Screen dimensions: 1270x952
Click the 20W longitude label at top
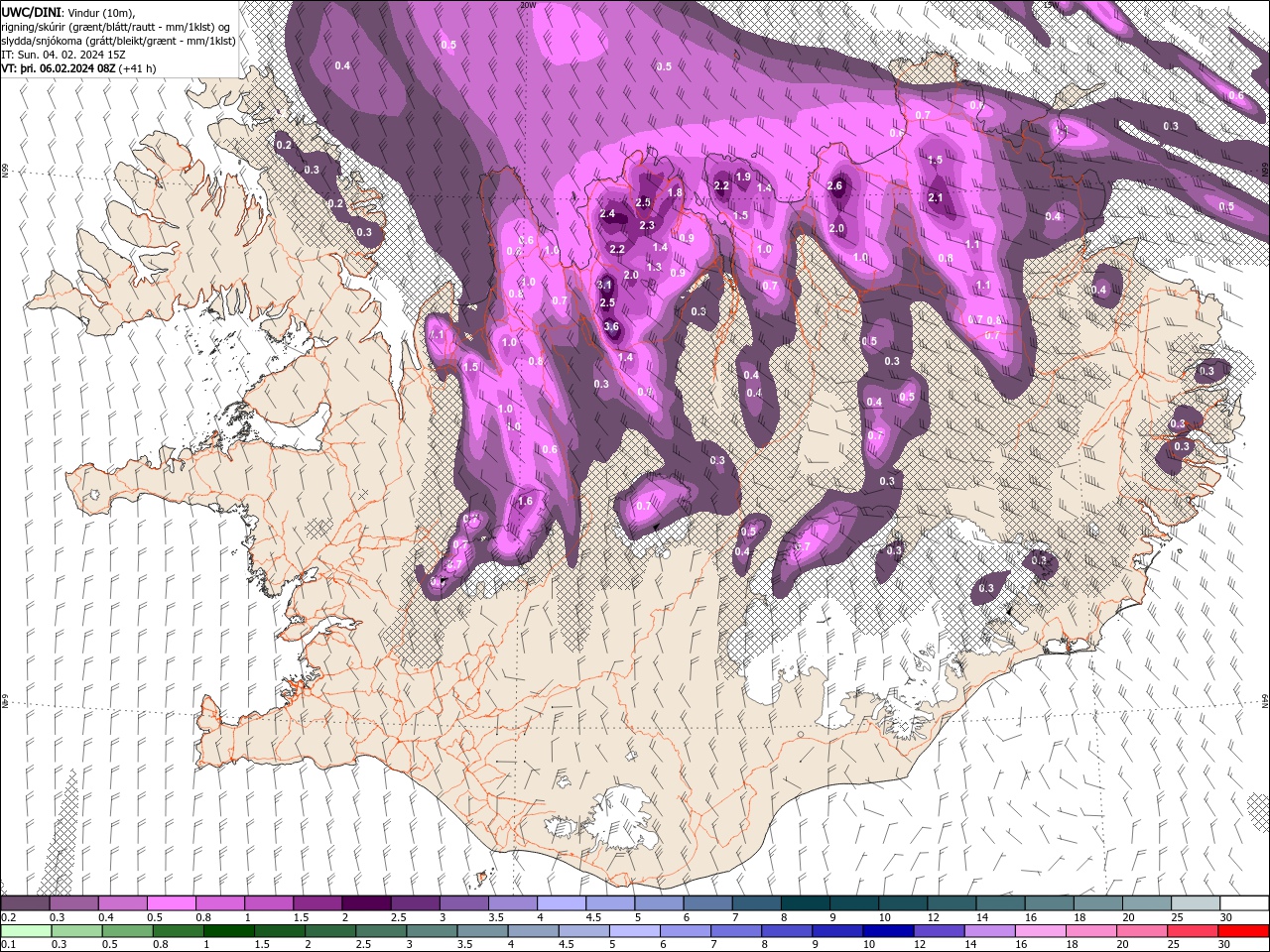coord(528,5)
